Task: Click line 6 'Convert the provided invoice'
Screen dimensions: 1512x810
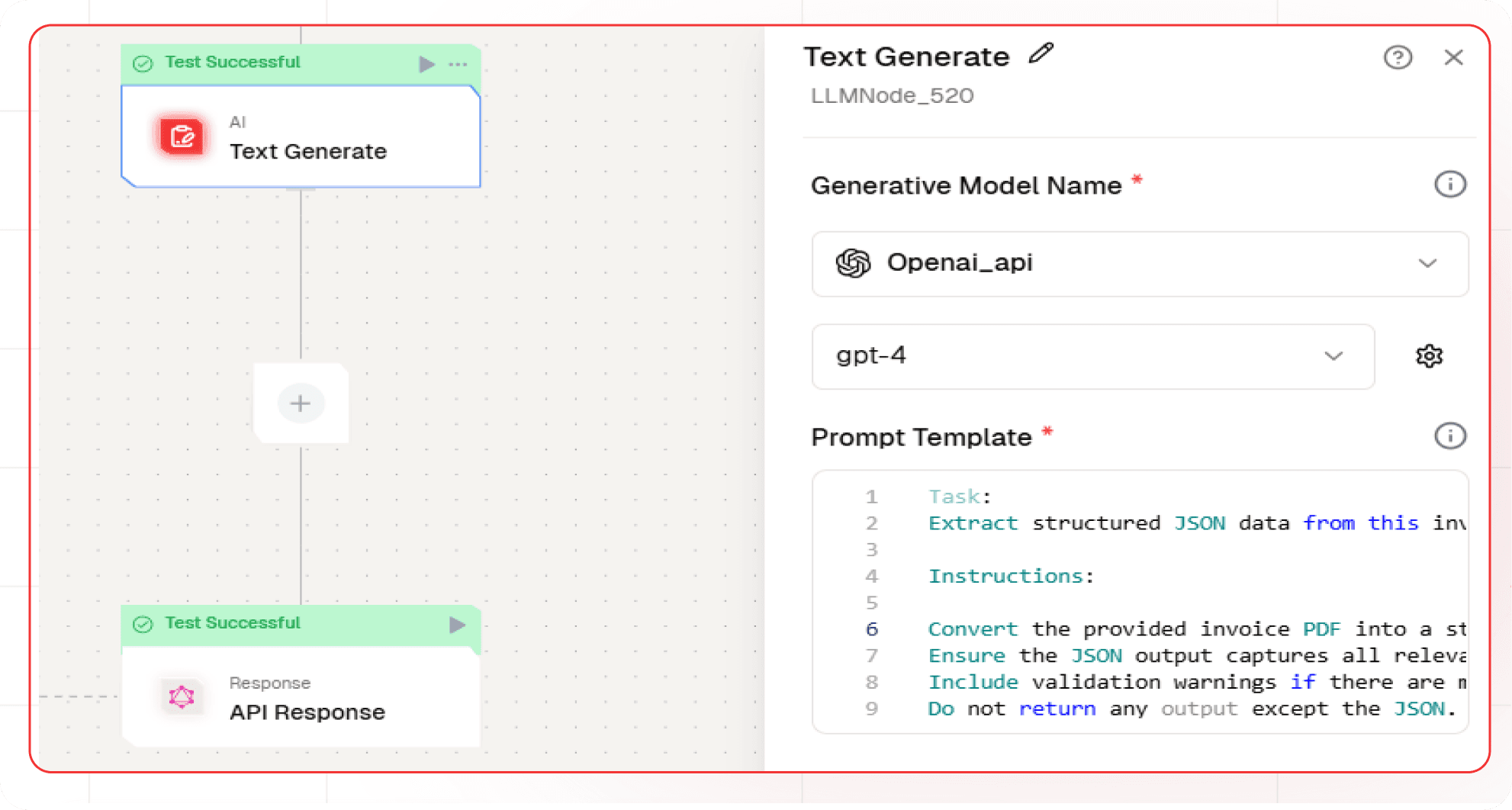Action: tap(1108, 629)
